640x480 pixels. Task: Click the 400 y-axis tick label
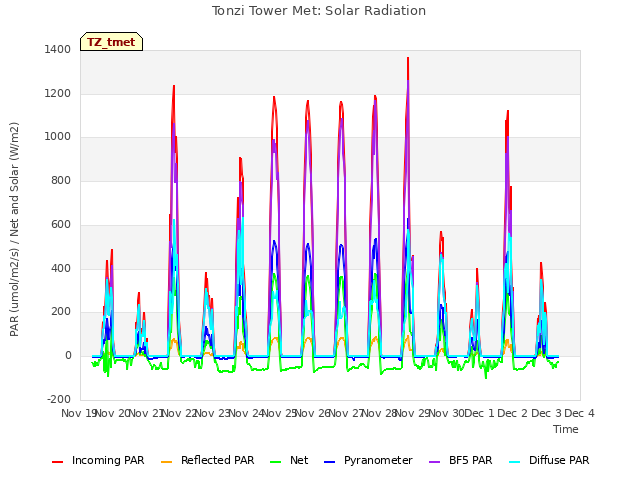click(61, 269)
